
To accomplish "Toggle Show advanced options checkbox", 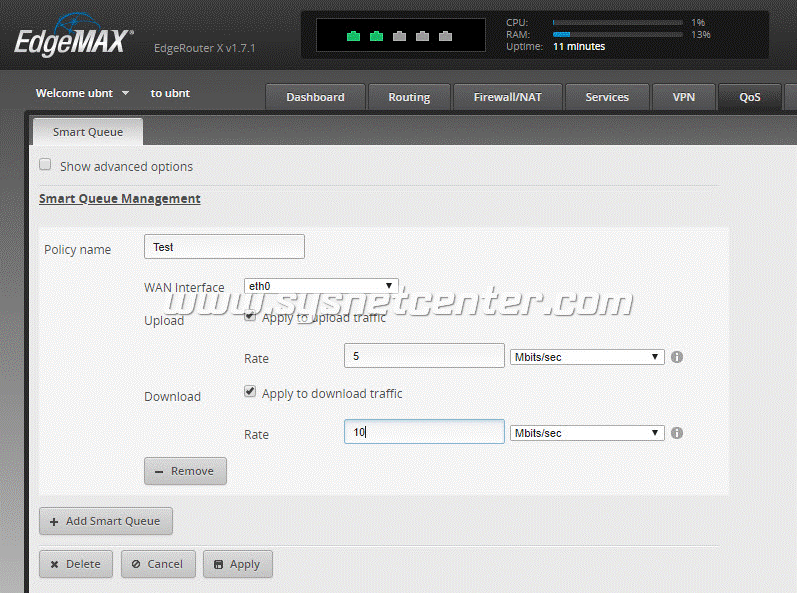I will [45, 164].
